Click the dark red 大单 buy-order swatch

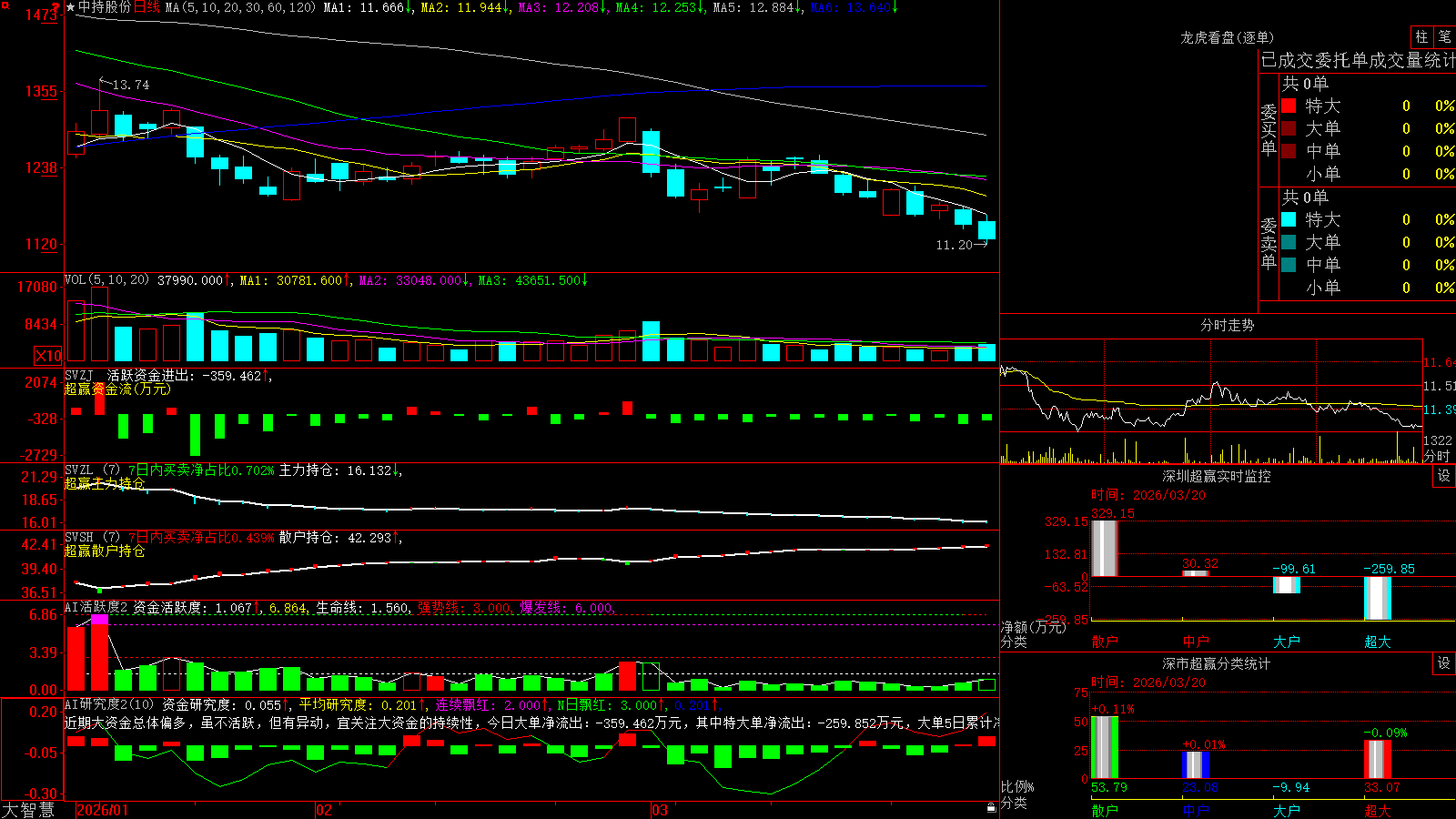[x=1289, y=128]
